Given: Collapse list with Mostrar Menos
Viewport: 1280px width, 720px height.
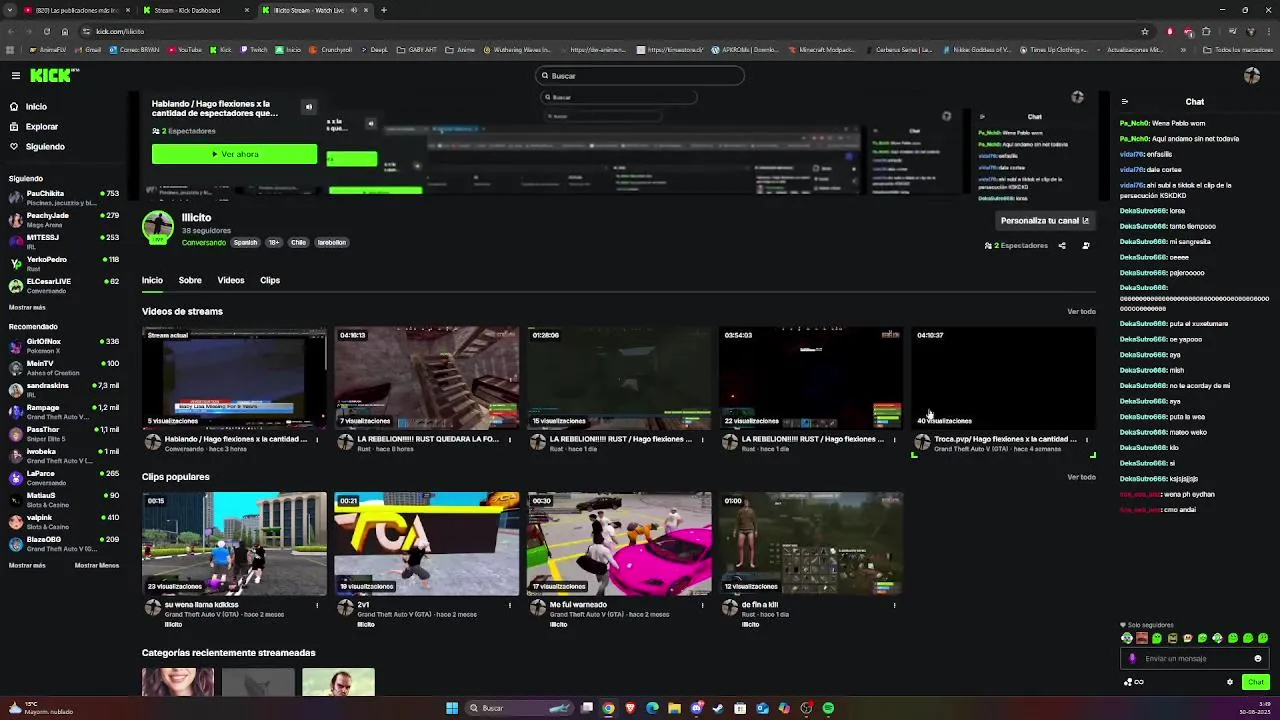Looking at the screenshot, I should (97, 565).
